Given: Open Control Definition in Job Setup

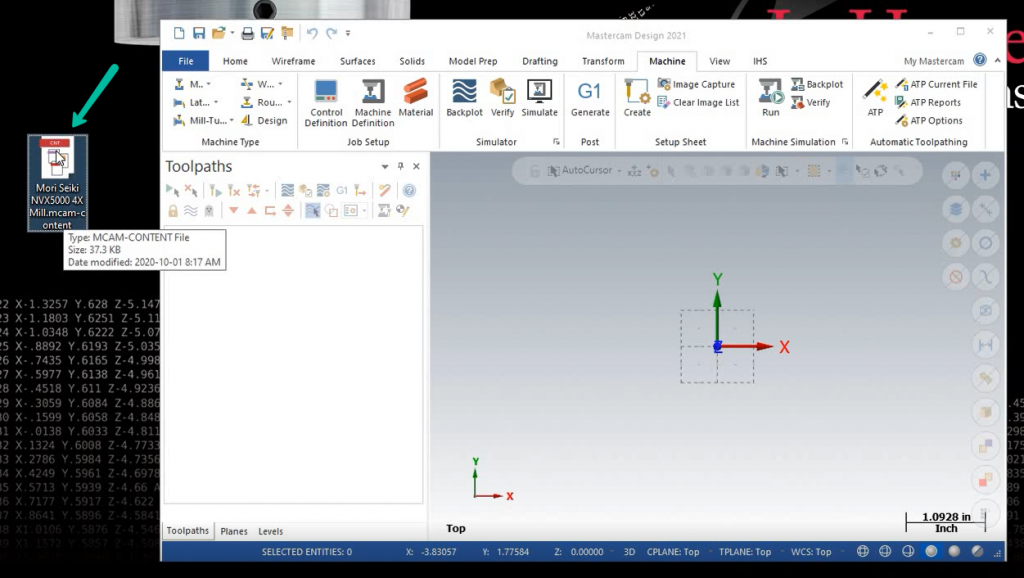Looking at the screenshot, I should click(326, 103).
